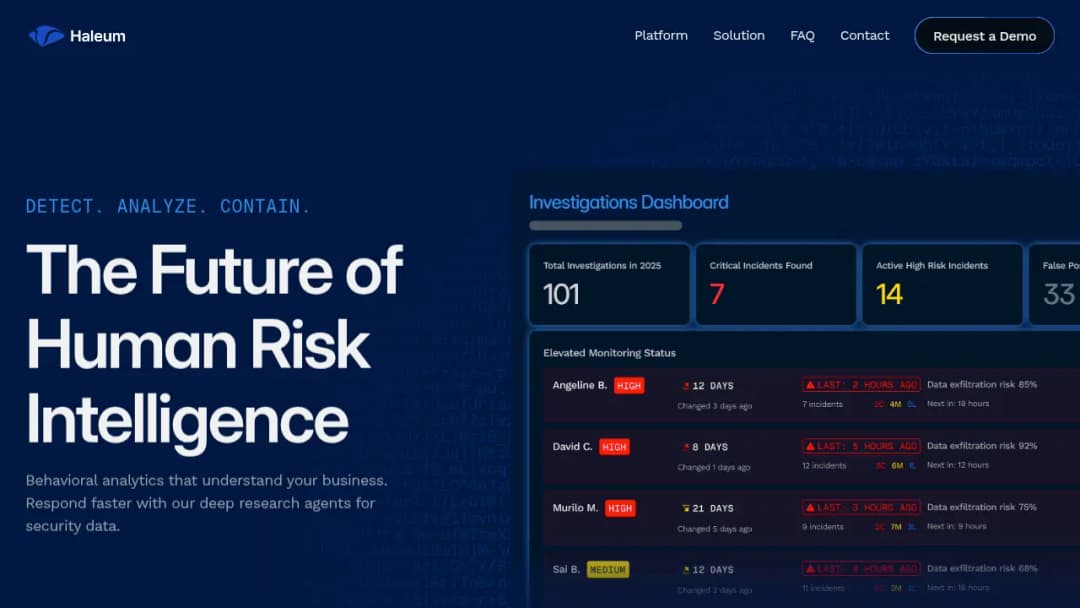The height and width of the screenshot is (608, 1080).
Task: Select the Critical Incidents Found card
Action: coord(776,284)
